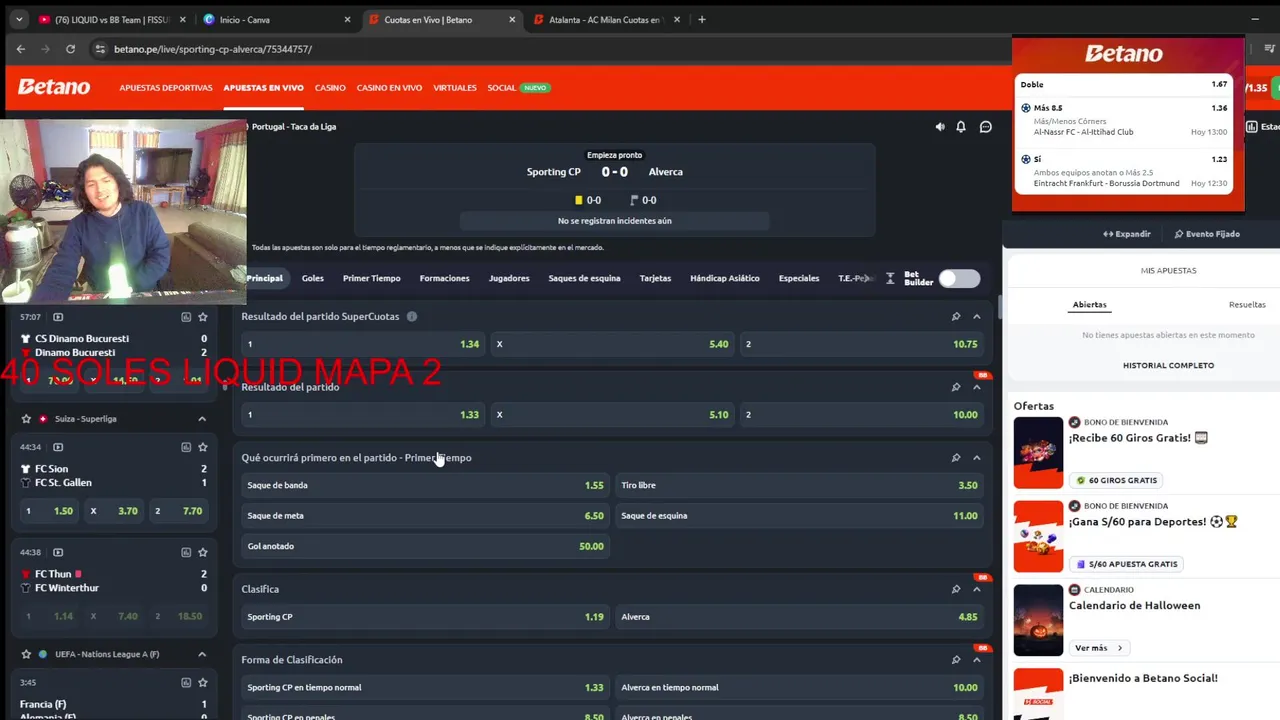Collapse the Suiza - Superliga league list

[x=202, y=419]
